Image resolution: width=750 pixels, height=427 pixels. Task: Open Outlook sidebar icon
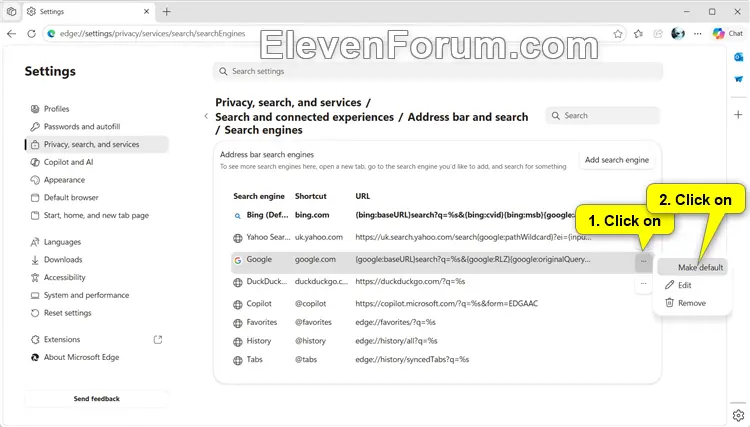pos(739,57)
